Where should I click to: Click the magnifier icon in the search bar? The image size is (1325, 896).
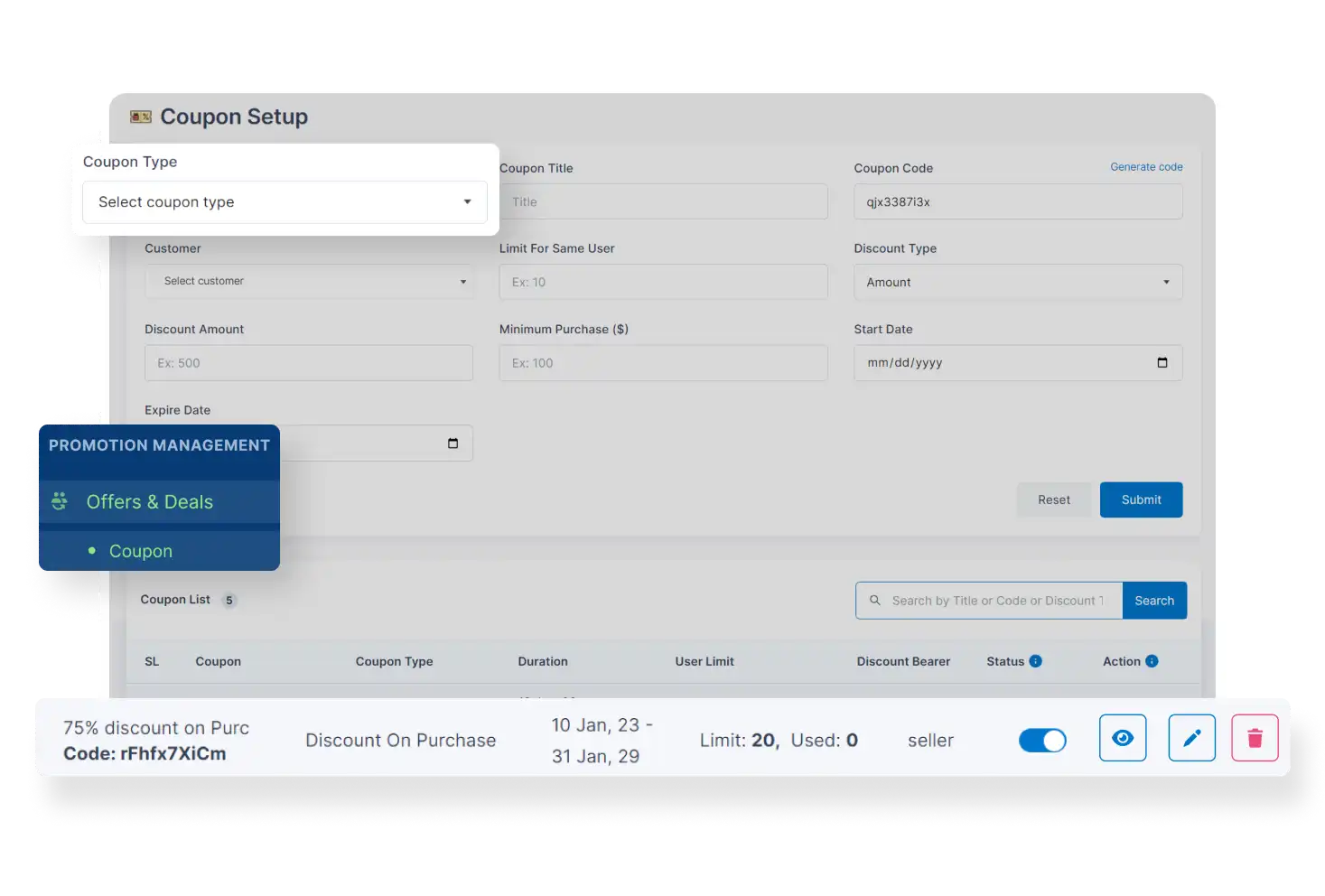click(x=875, y=600)
